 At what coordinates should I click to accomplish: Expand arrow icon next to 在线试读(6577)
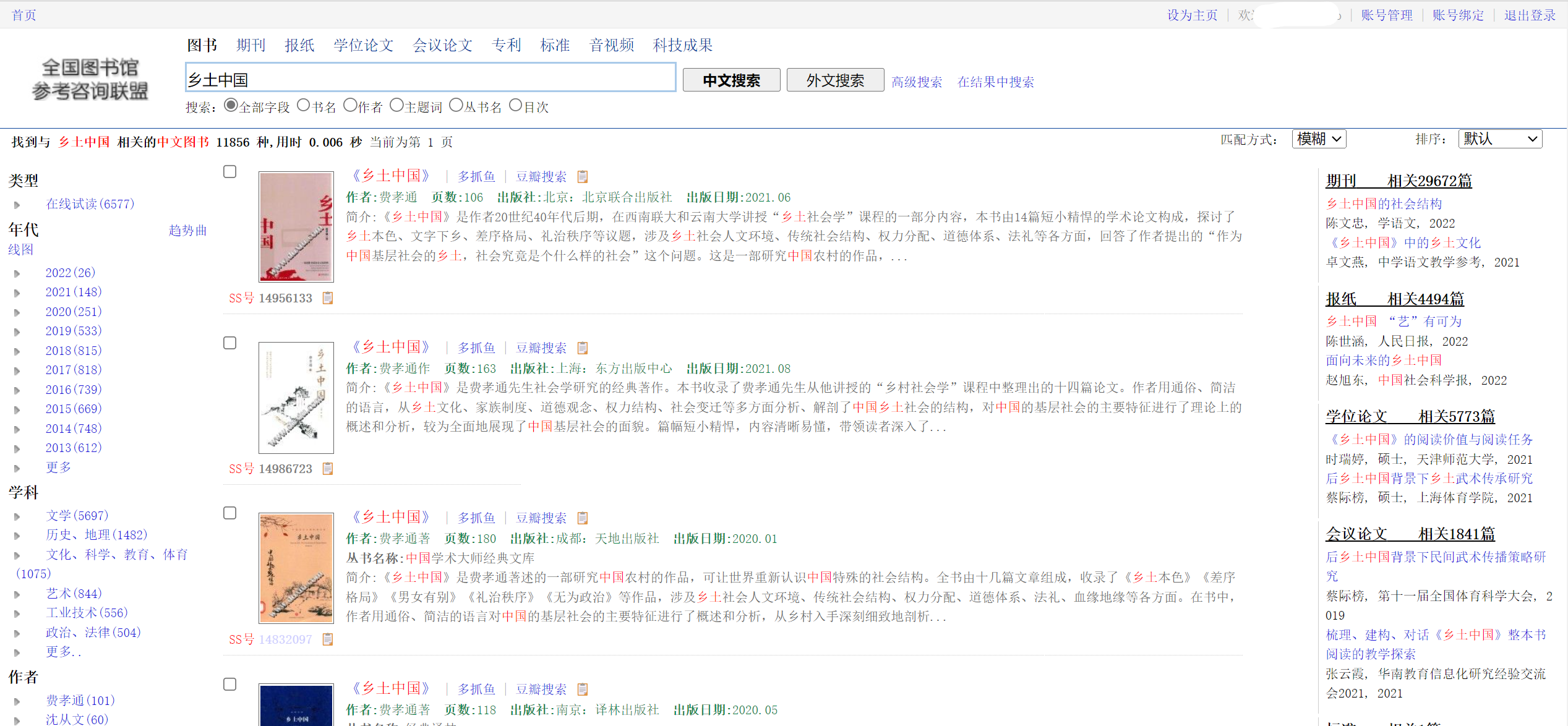click(17, 205)
